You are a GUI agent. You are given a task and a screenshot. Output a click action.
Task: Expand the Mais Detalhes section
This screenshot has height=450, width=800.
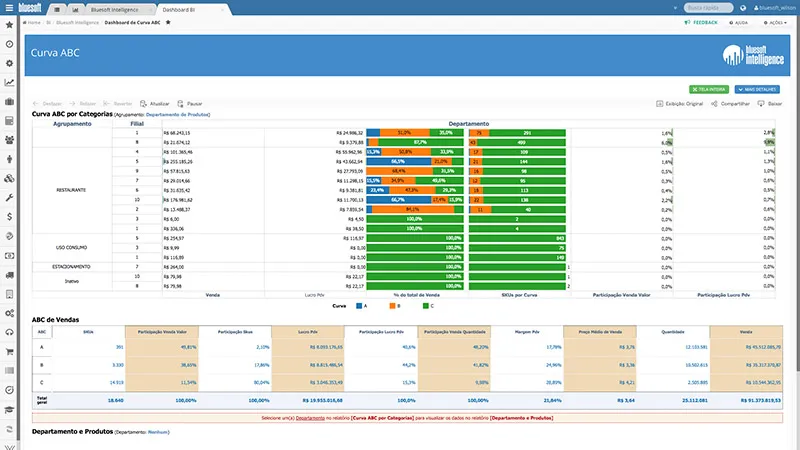[759, 89]
